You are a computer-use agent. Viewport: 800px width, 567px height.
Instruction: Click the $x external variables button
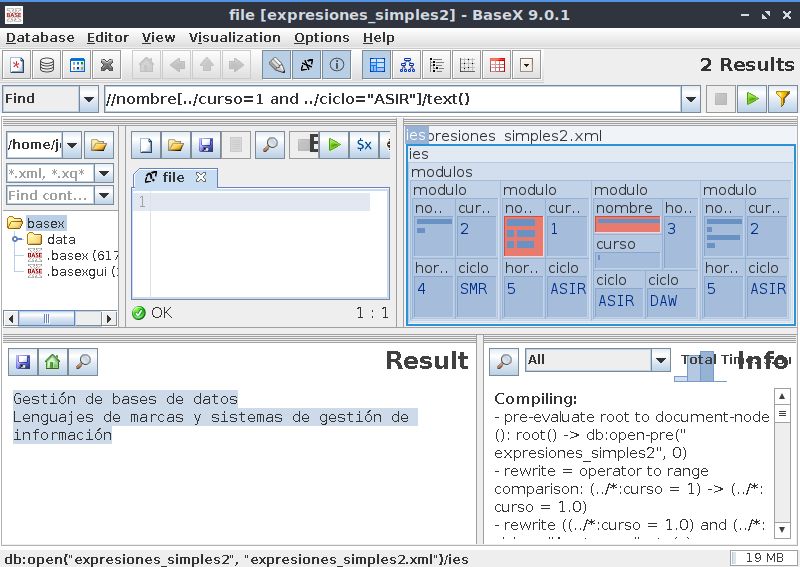tap(364, 145)
